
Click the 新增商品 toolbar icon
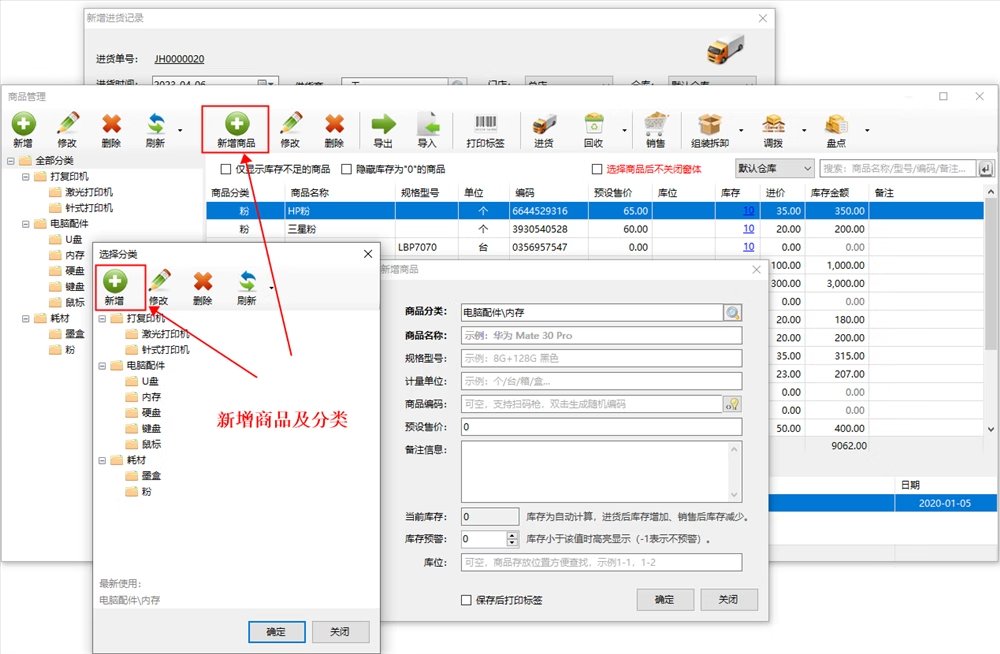(x=237, y=123)
